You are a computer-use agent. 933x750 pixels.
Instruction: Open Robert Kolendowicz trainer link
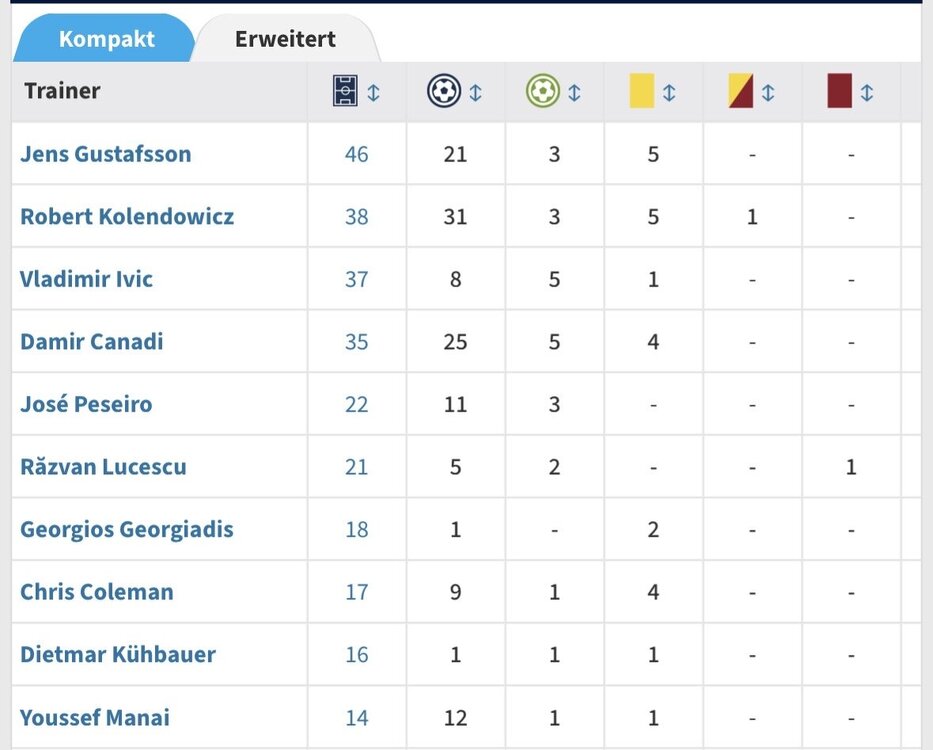pyautogui.click(x=127, y=217)
